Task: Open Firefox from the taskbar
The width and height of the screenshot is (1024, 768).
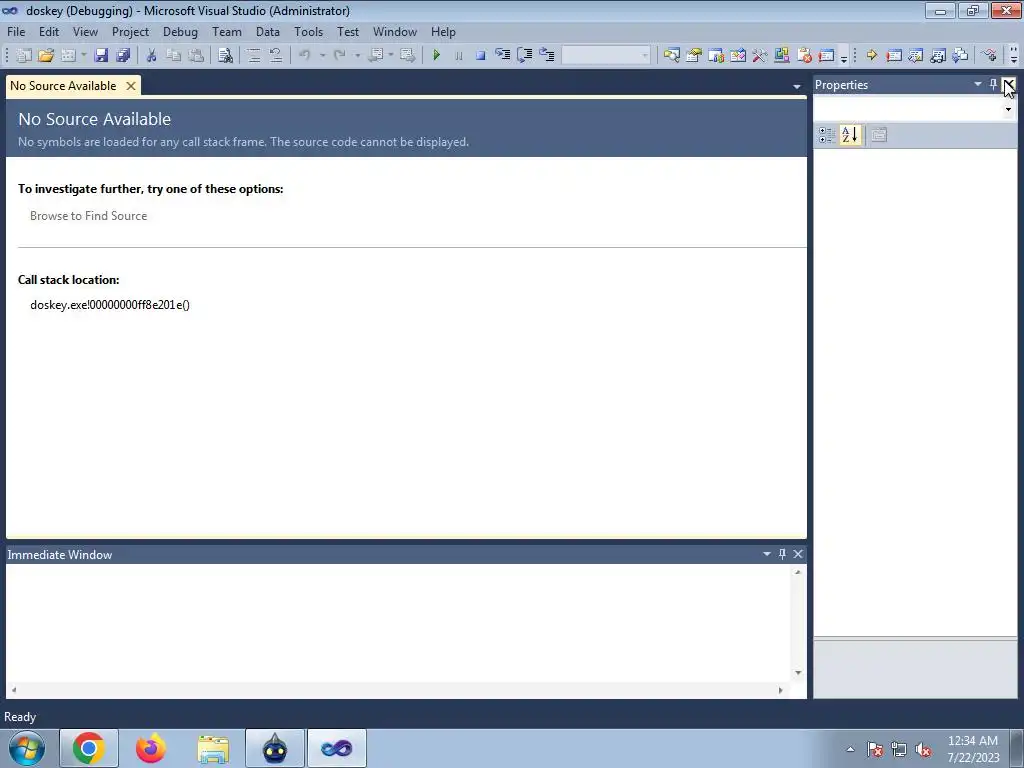Action: (151, 748)
